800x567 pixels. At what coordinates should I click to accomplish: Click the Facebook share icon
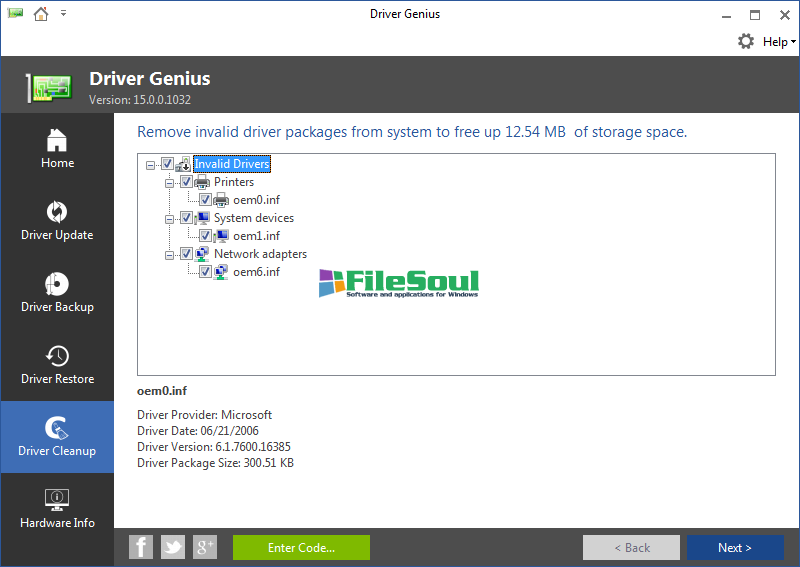pyautogui.click(x=141, y=547)
